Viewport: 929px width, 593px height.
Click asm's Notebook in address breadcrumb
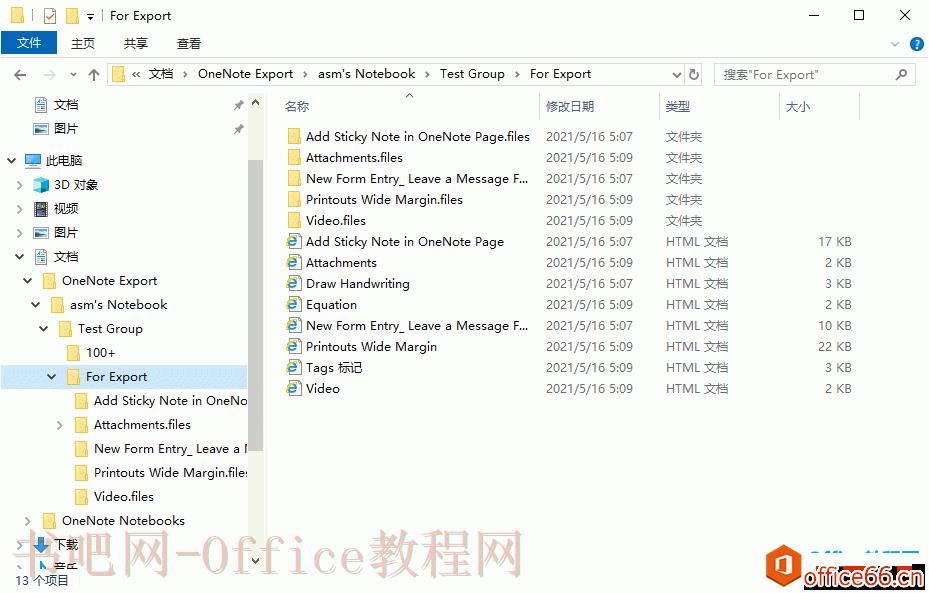[366, 74]
